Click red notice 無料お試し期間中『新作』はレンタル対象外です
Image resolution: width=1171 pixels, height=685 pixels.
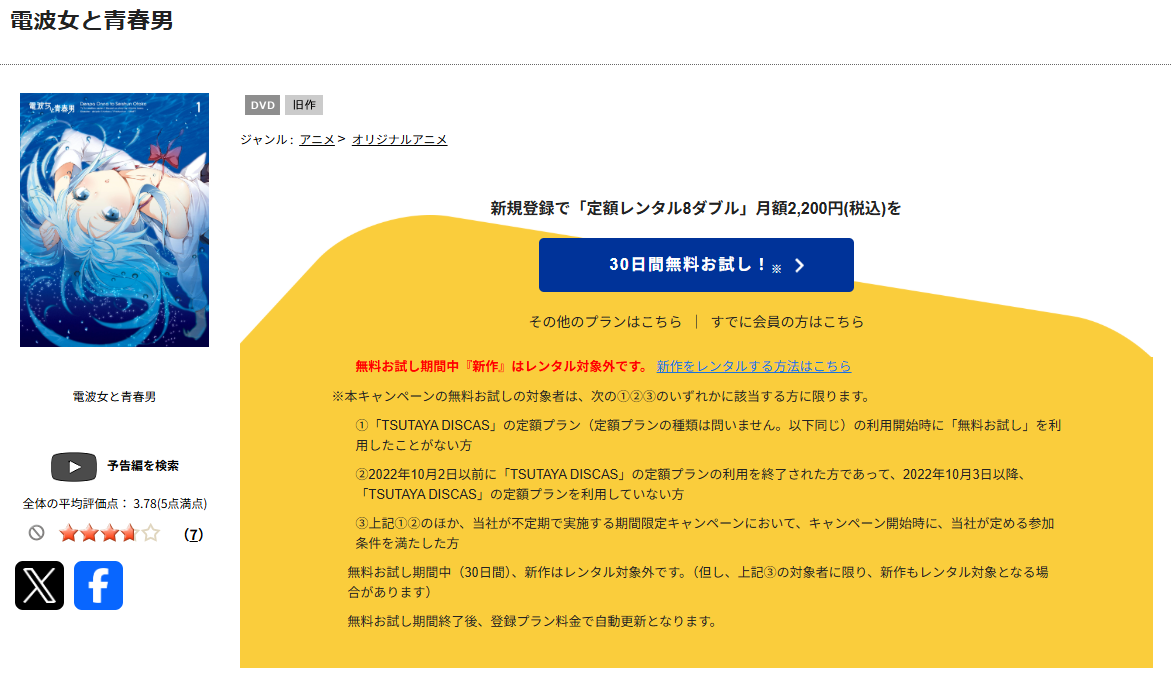click(x=502, y=366)
